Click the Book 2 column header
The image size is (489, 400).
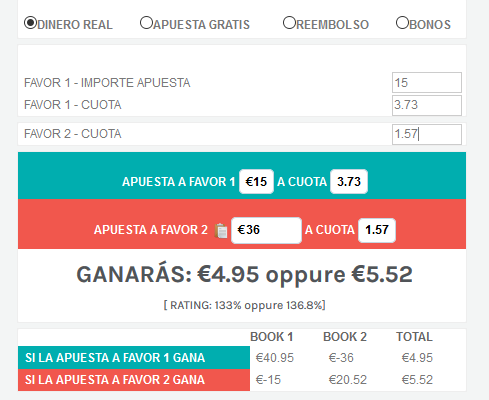[x=345, y=337]
